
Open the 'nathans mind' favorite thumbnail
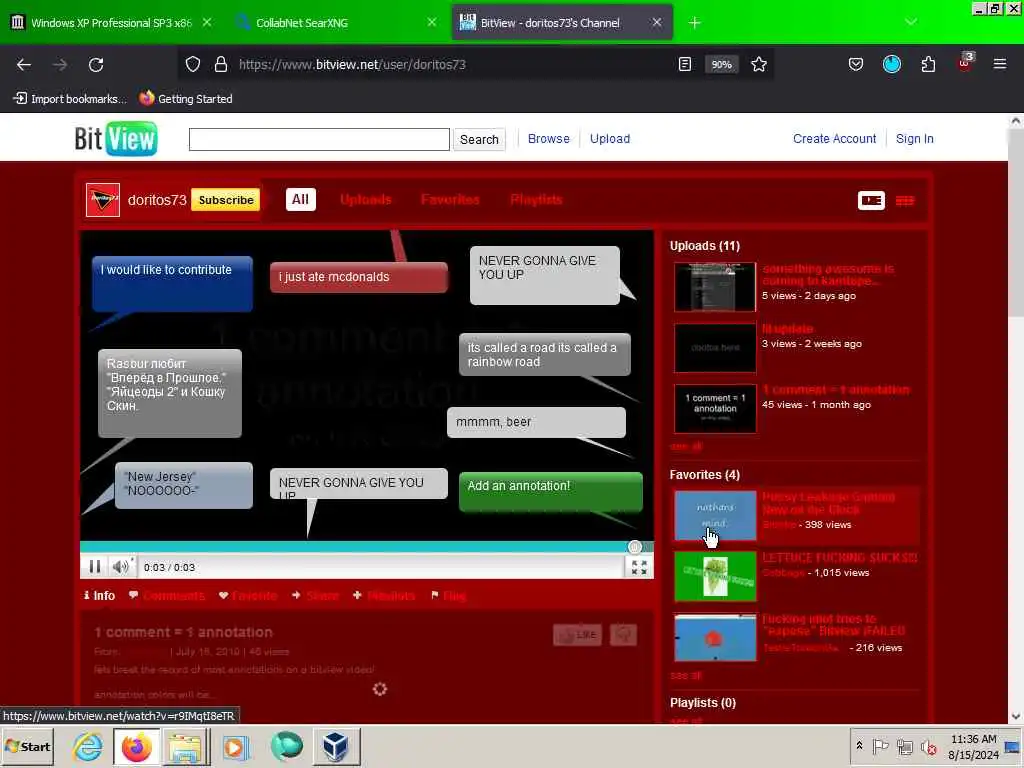tap(715, 515)
